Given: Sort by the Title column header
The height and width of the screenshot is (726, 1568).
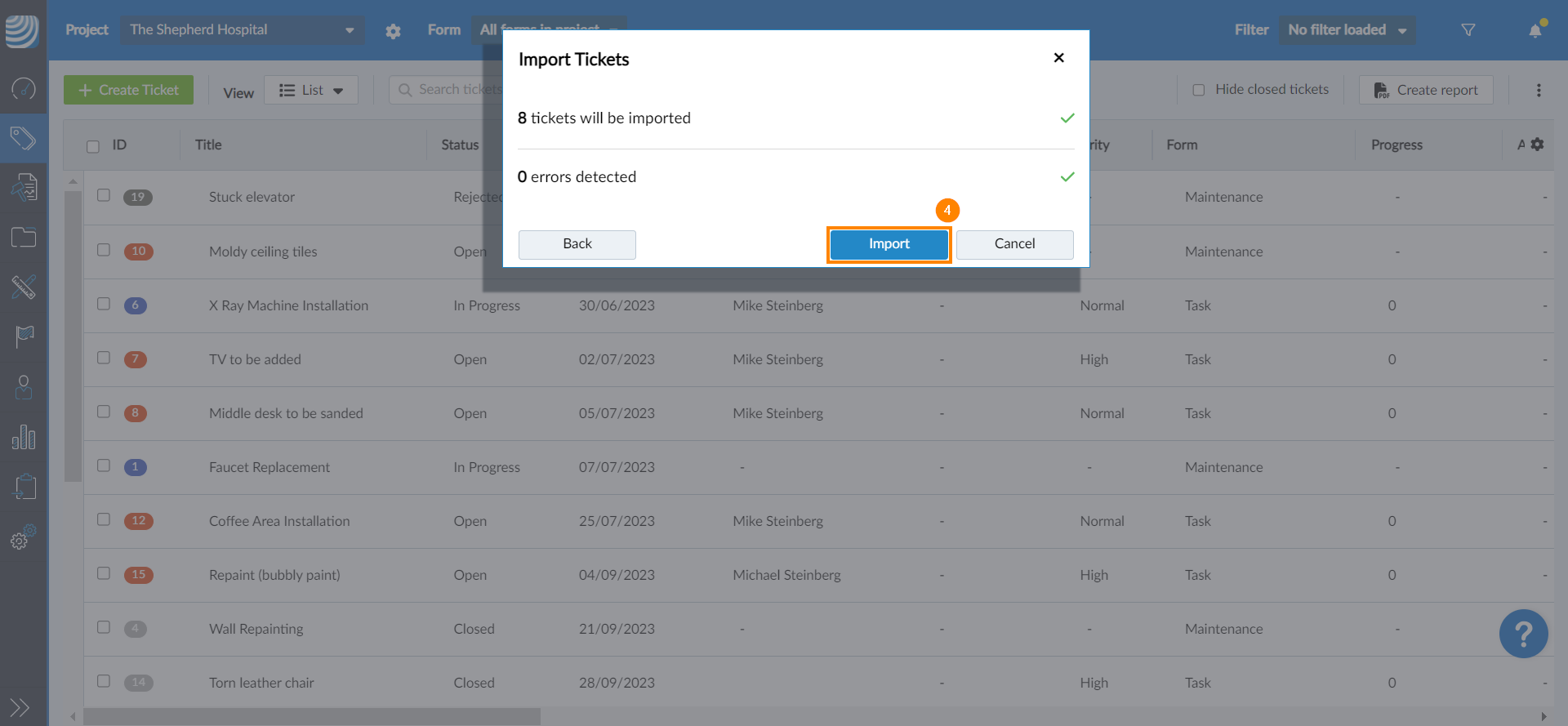Looking at the screenshot, I should click(x=208, y=145).
